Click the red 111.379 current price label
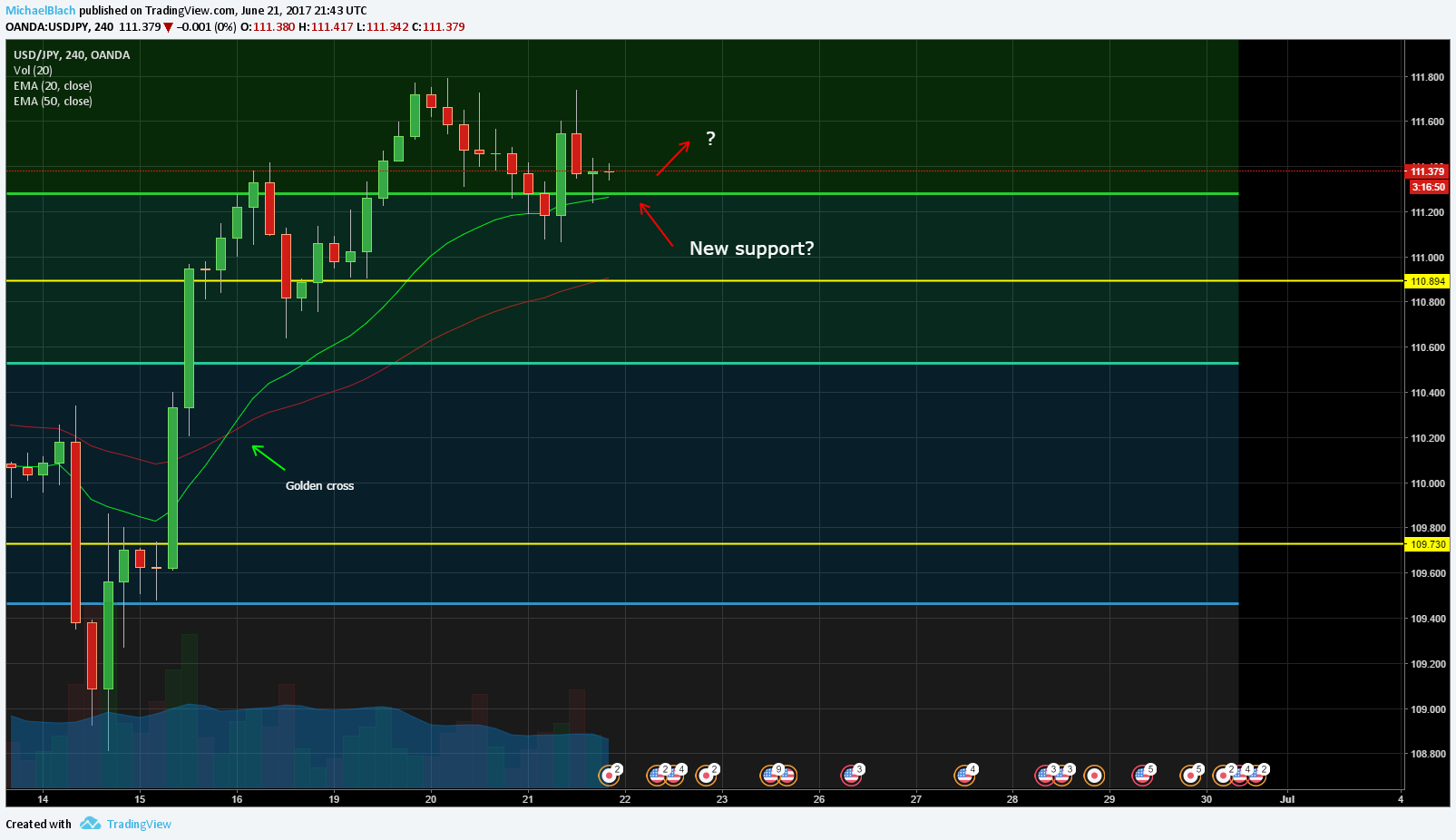The height and width of the screenshot is (840, 1456). pos(1428,171)
